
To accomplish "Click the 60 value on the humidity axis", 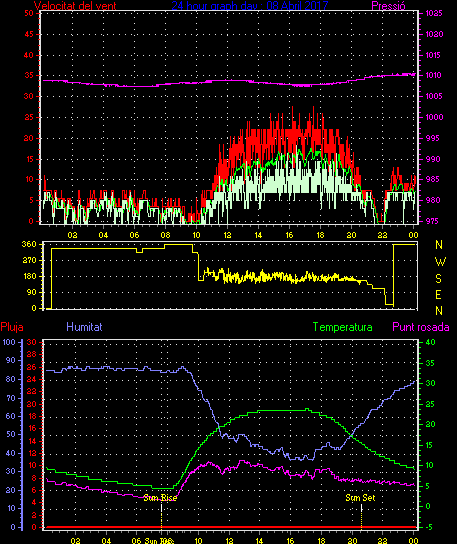I will [x=11, y=416].
